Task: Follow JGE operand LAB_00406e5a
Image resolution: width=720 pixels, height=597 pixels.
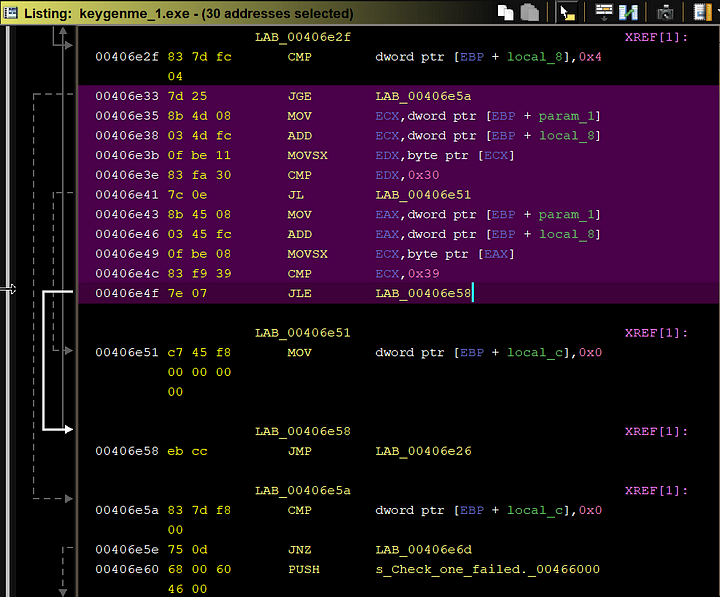Action: click(x=423, y=96)
